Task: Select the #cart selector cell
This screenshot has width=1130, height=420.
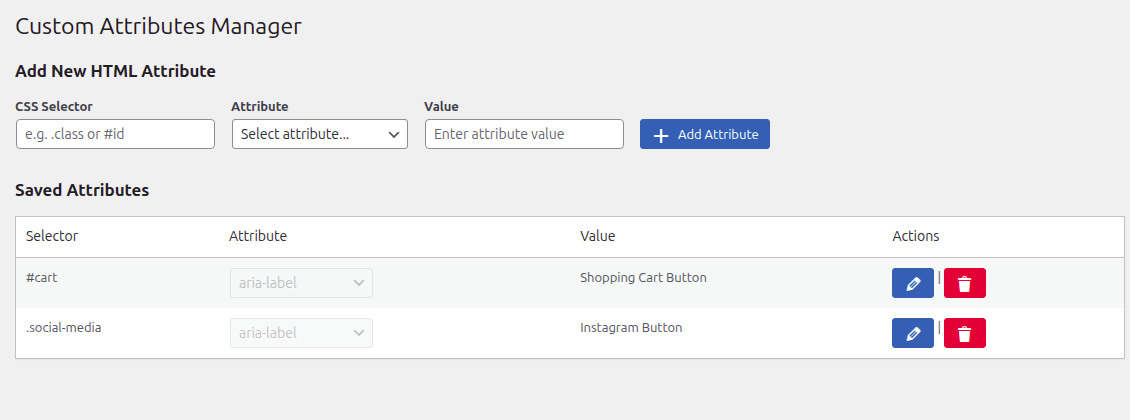Action: (x=42, y=278)
